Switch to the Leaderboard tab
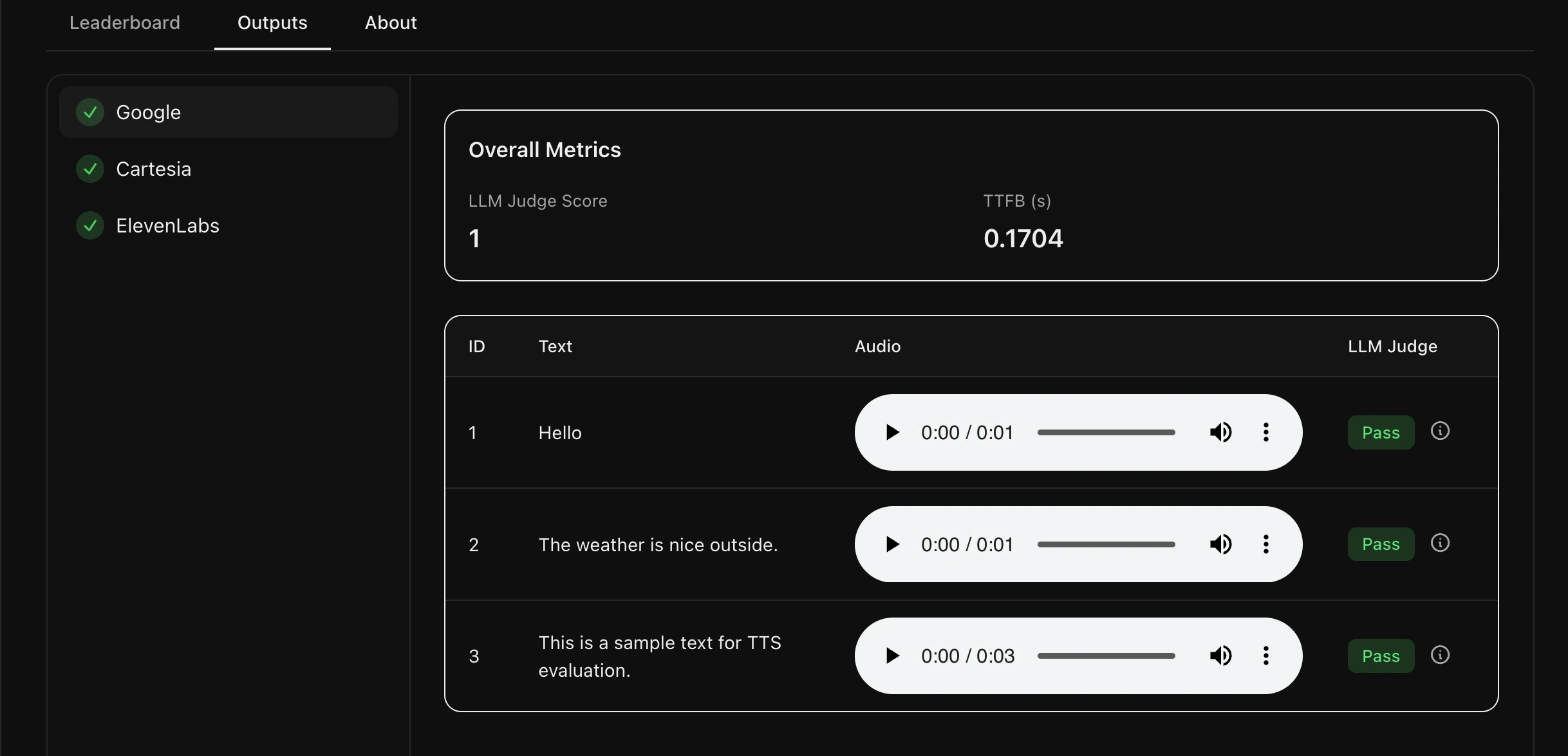Screen dimensions: 1568x756 pos(124,23)
